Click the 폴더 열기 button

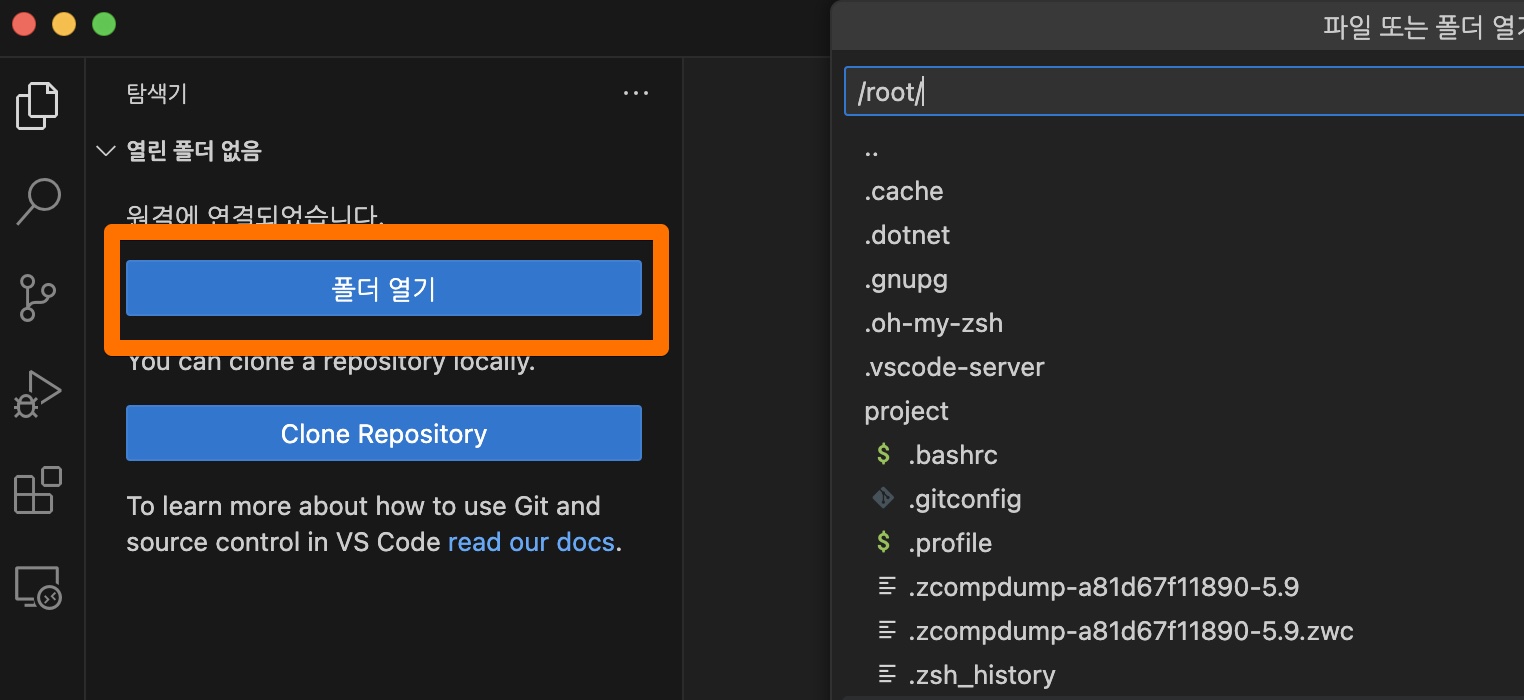click(384, 288)
